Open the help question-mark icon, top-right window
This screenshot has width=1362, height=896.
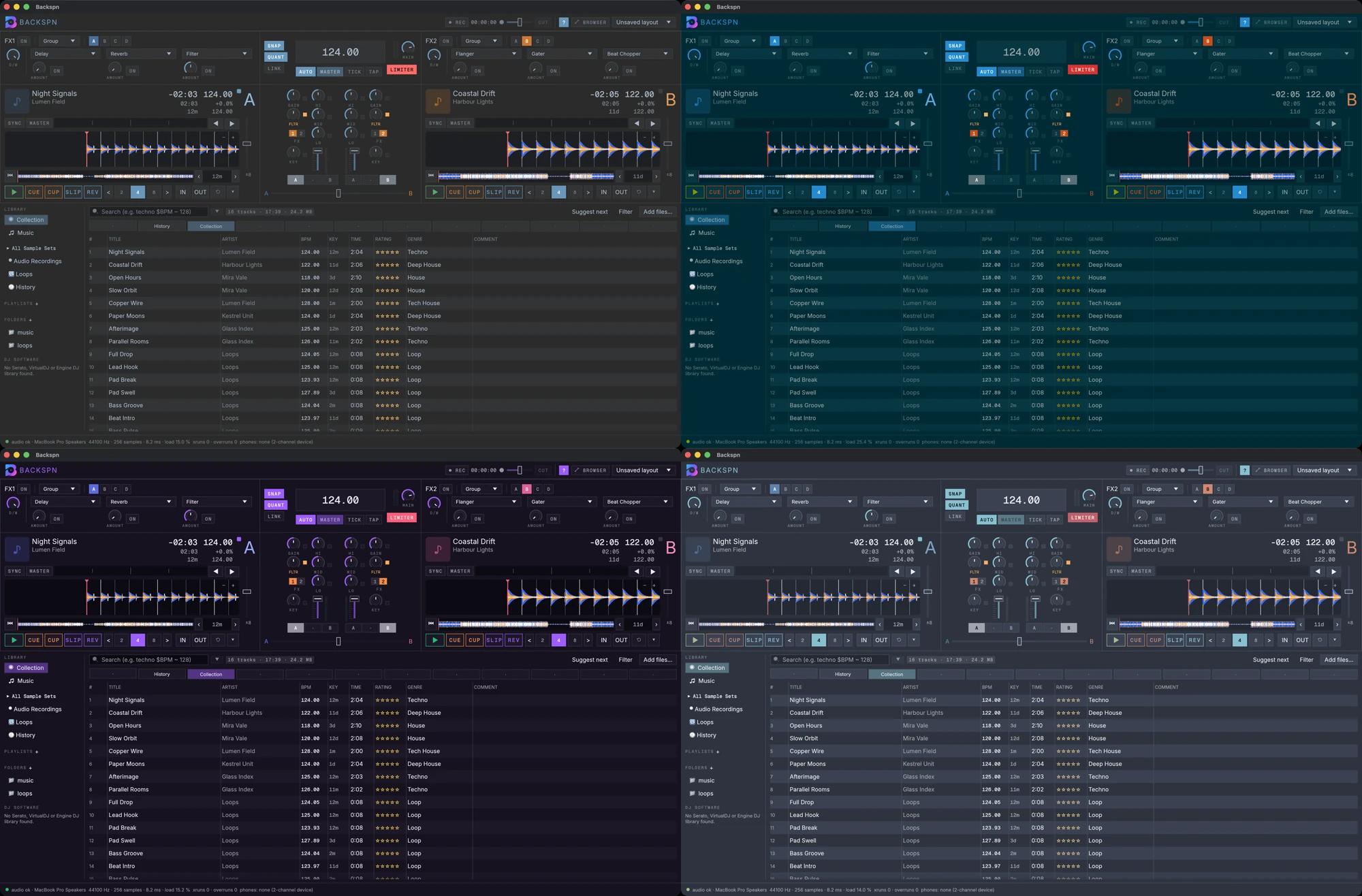point(1244,22)
